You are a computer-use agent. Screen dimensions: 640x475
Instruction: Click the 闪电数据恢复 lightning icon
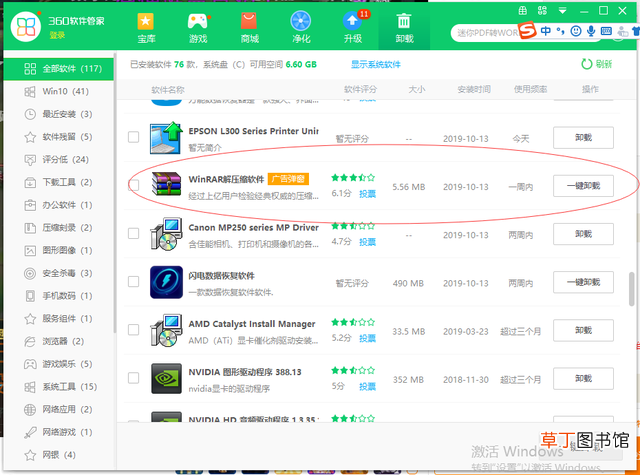click(166, 282)
